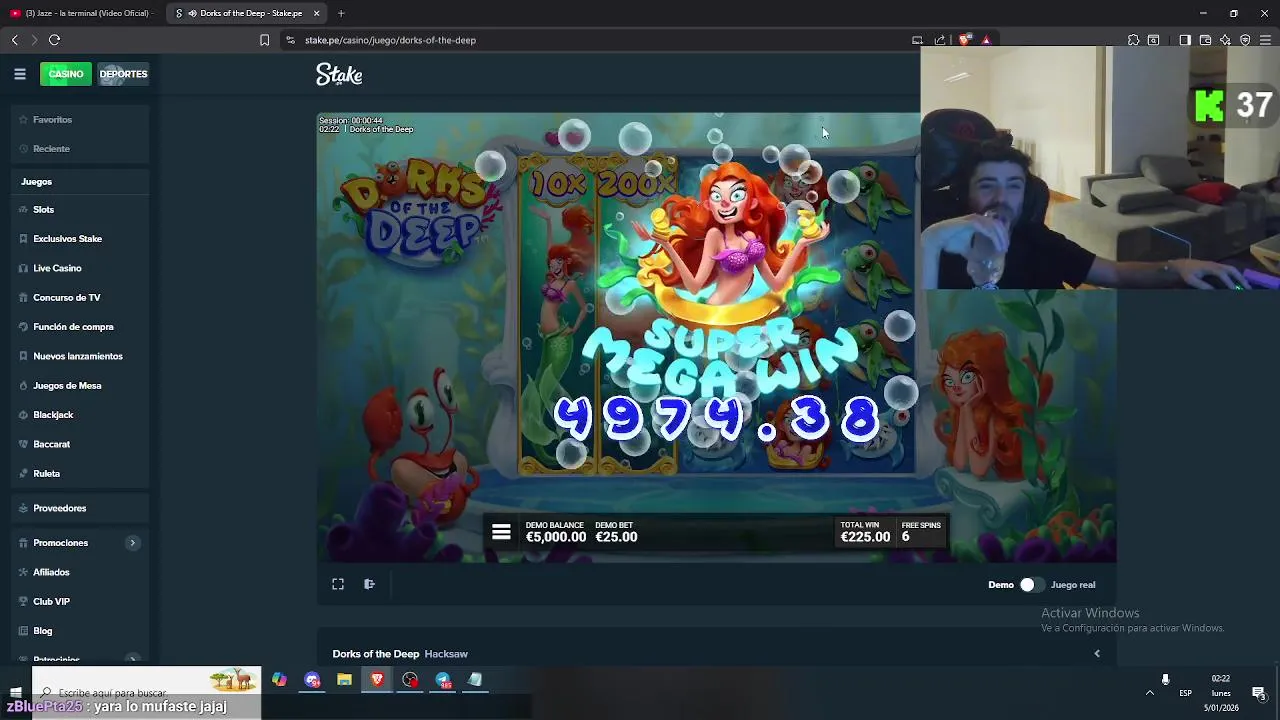
Task: Open Copilot from the taskbar
Action: tap(279, 680)
